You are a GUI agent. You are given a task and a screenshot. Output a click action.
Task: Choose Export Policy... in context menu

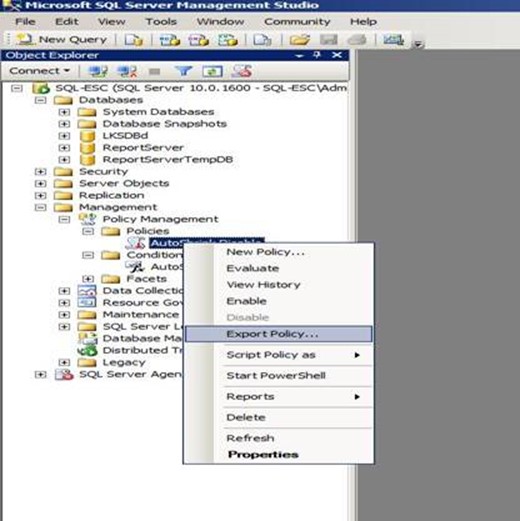(x=278, y=334)
